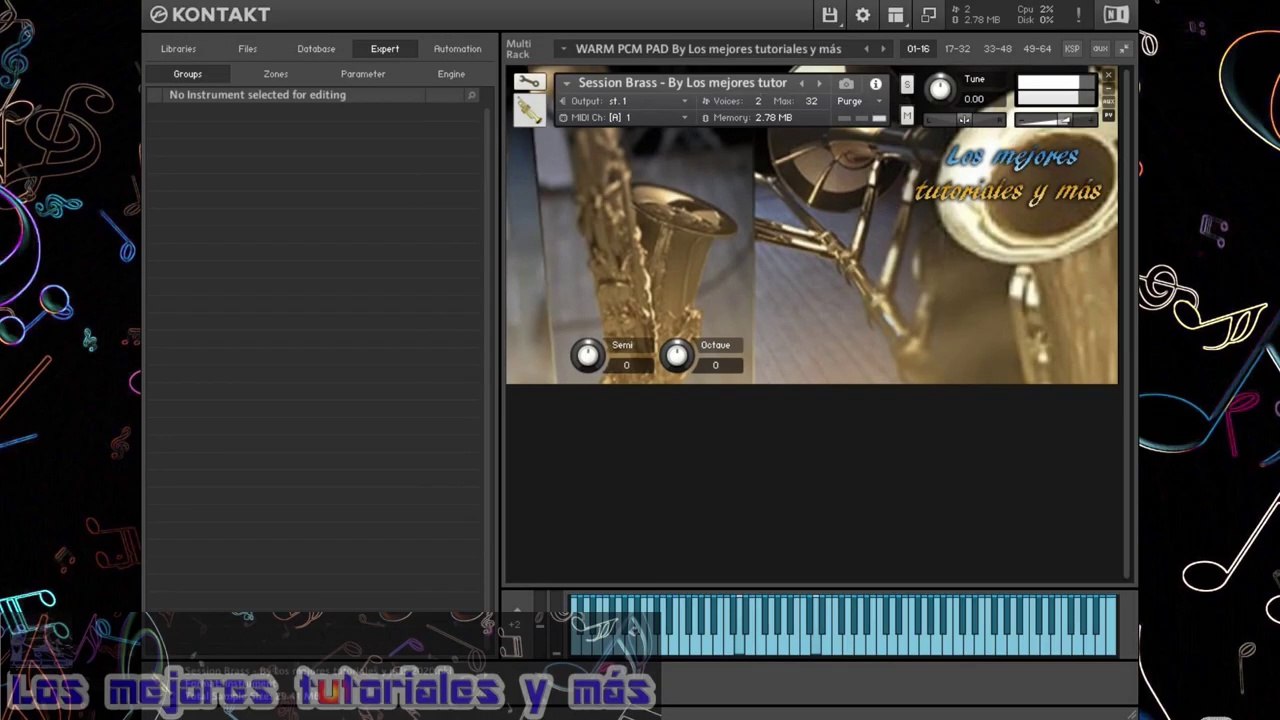This screenshot has height=720, width=1280.
Task: Click the Max voices value 32
Action: coord(811,101)
